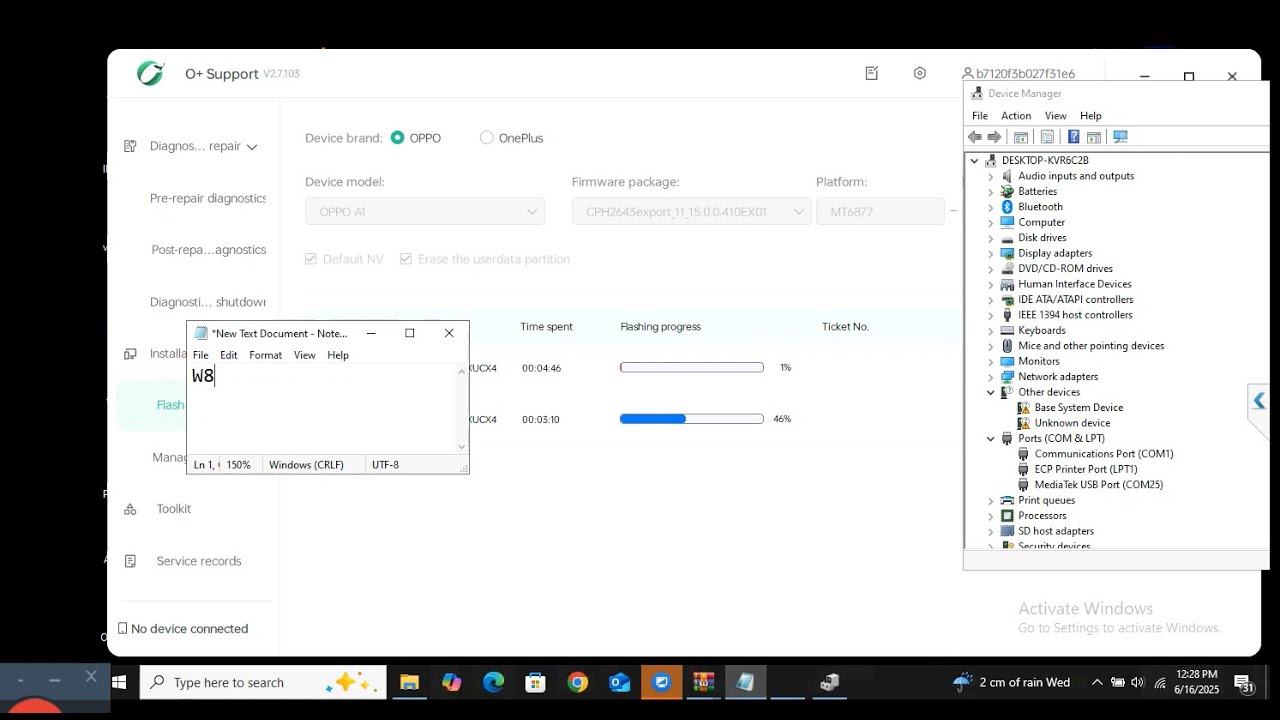Open Copilot icon on the taskbar

pyautogui.click(x=452, y=683)
